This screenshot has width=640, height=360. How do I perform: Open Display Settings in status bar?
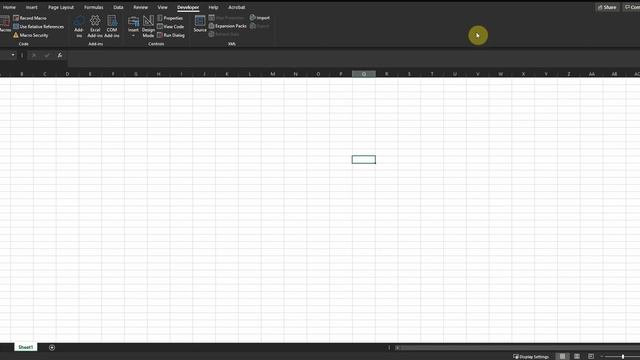pos(531,356)
